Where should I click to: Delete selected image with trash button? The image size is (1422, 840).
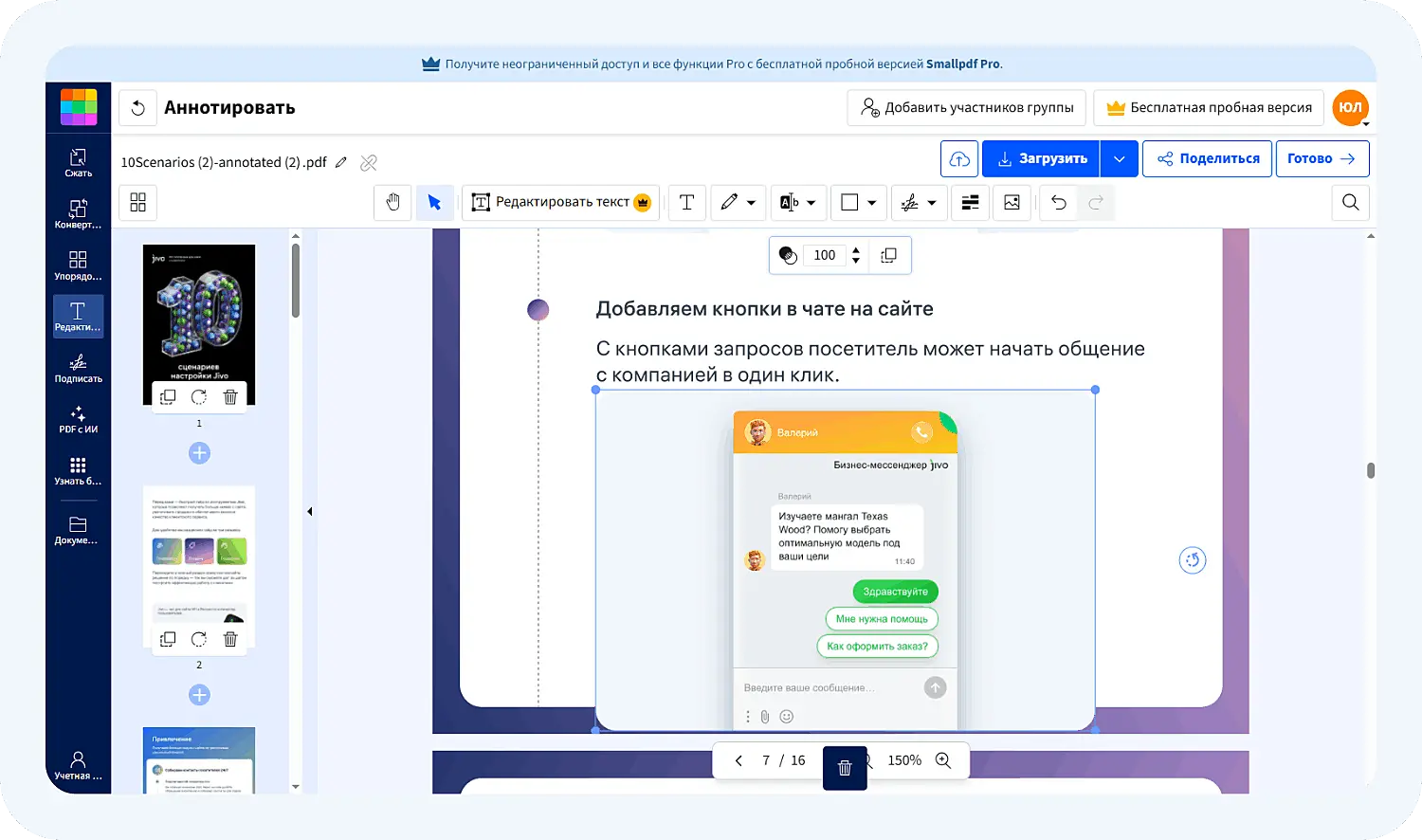(x=845, y=768)
